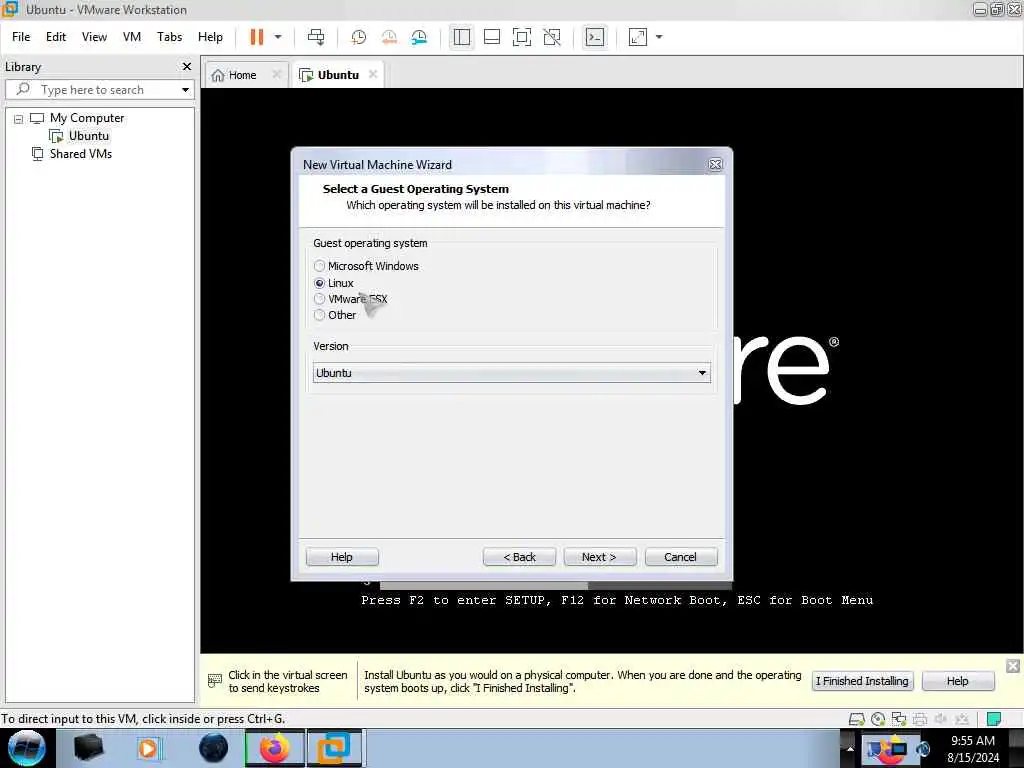Select the Ubuntu VM in the library tree

89,136
